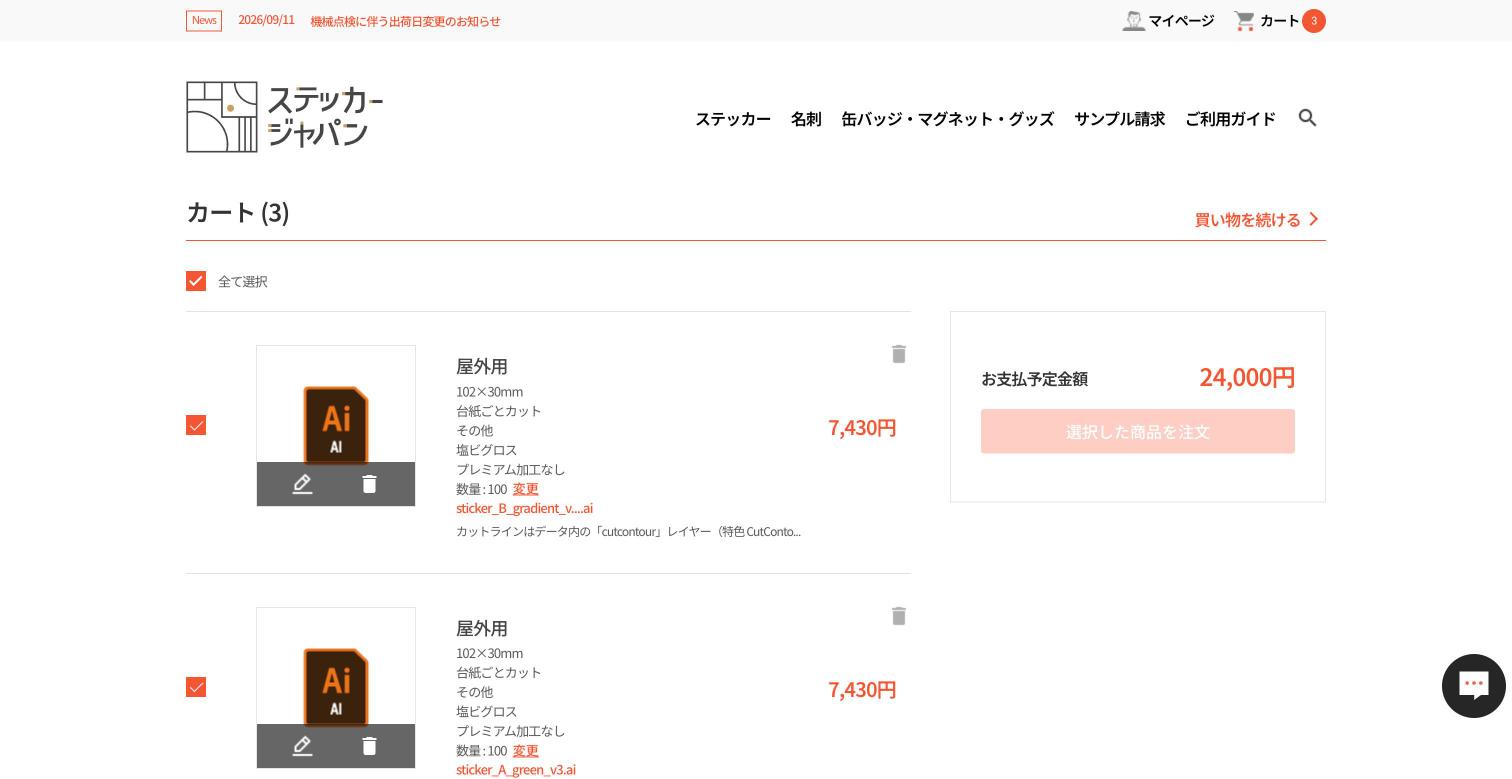Open the sticker_B_gradient_v....ai file link
Viewport: 1512px width, 779px height.
[524, 508]
